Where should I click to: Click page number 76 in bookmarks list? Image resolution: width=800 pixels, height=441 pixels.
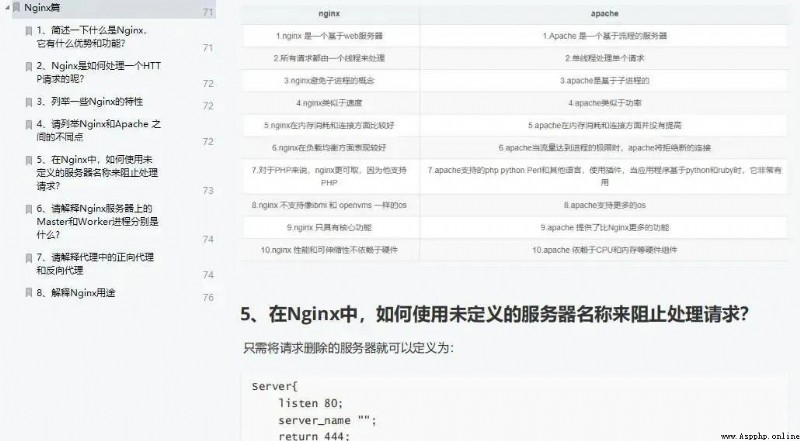coord(208,298)
